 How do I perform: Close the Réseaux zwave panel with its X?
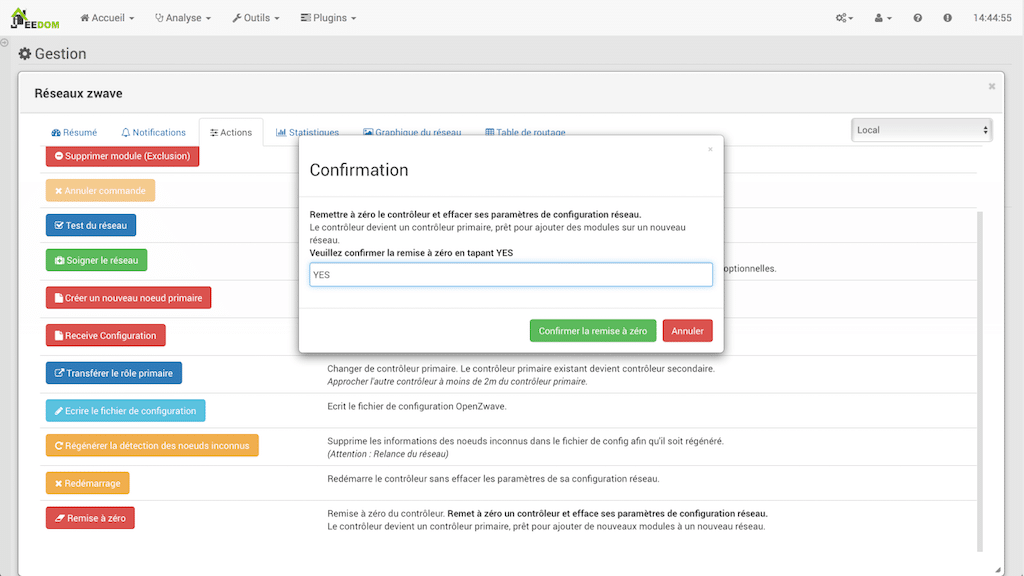pyautogui.click(x=991, y=87)
